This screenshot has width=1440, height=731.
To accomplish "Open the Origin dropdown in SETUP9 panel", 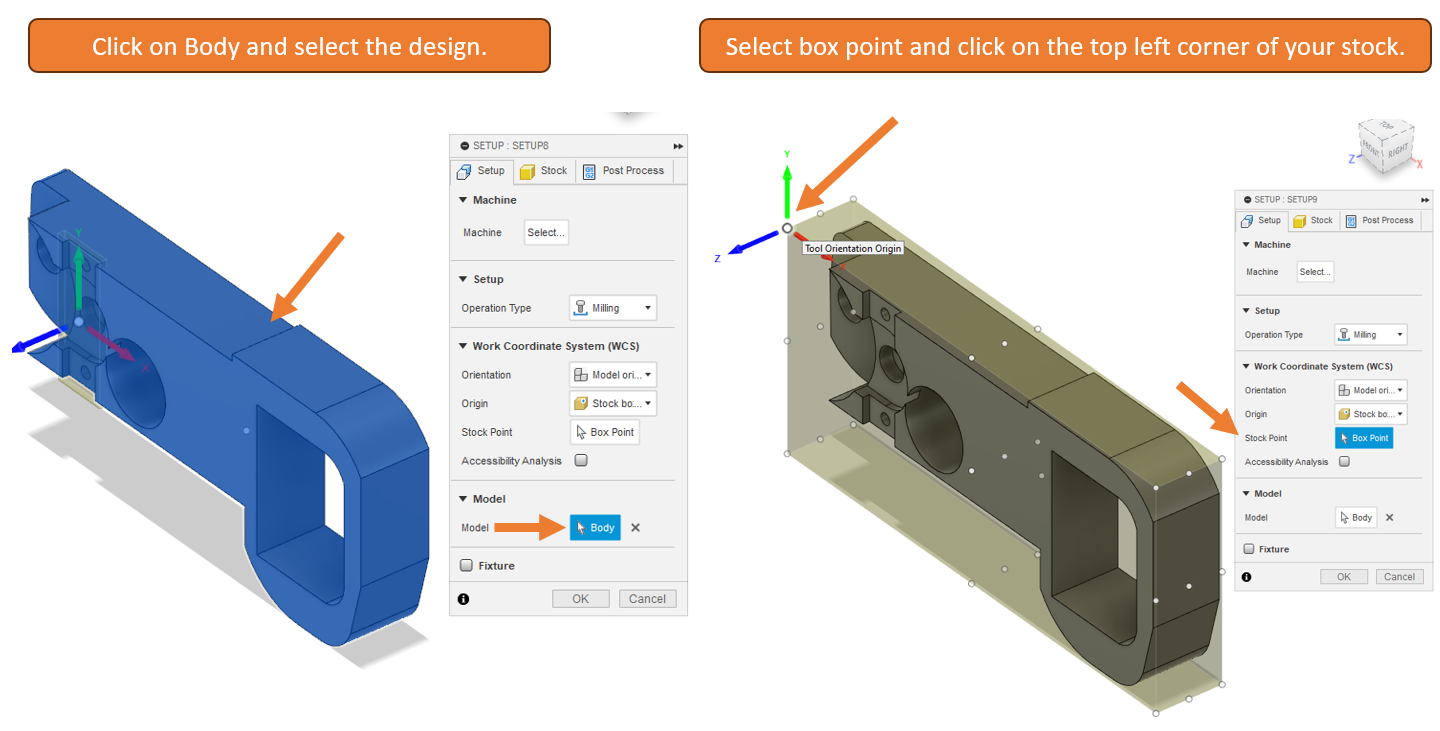I will (1370, 414).
